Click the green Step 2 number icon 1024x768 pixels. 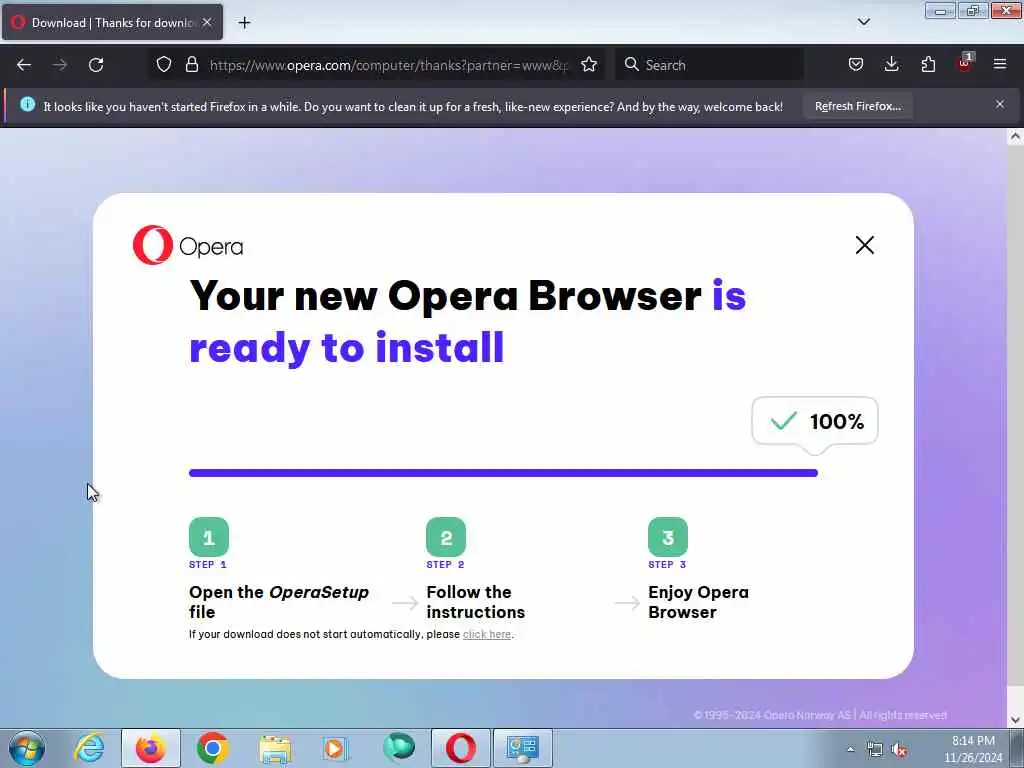click(446, 537)
